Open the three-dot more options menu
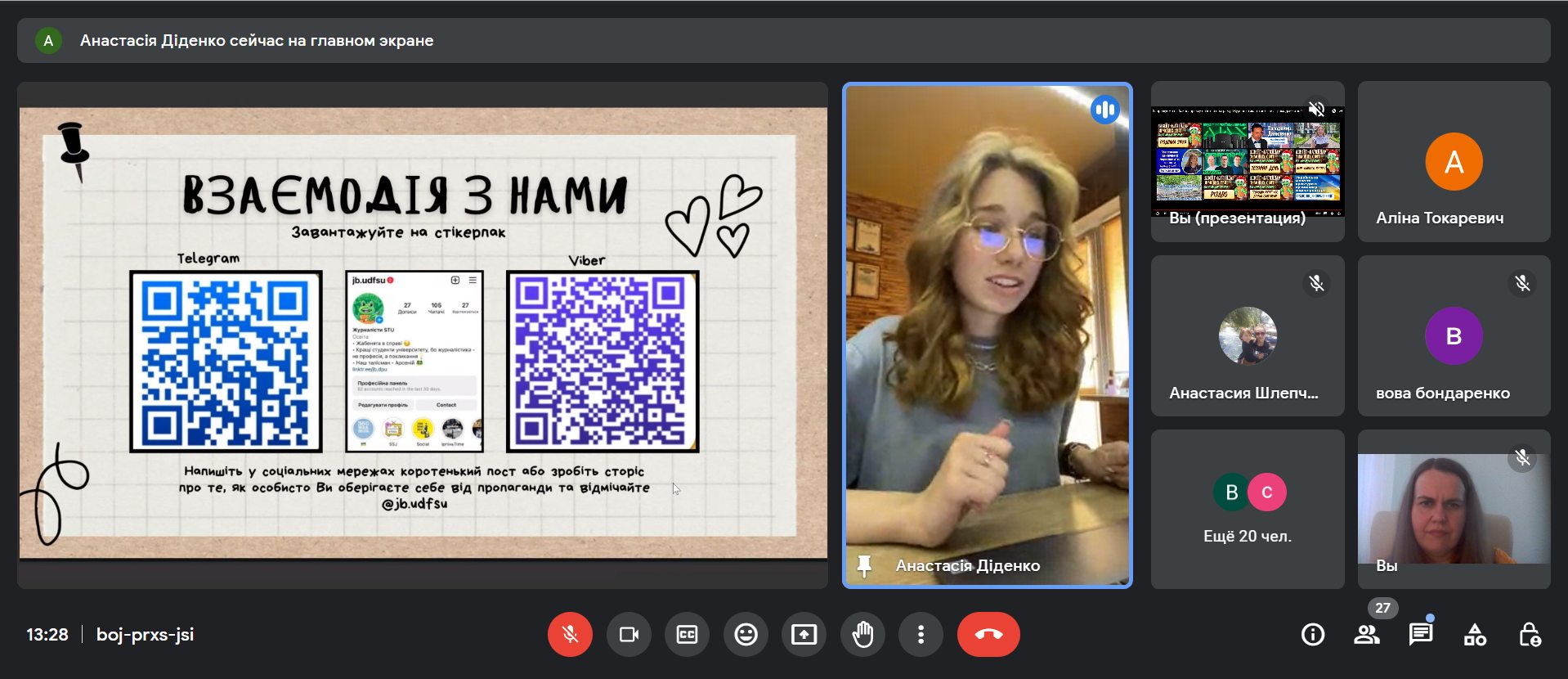 click(921, 634)
